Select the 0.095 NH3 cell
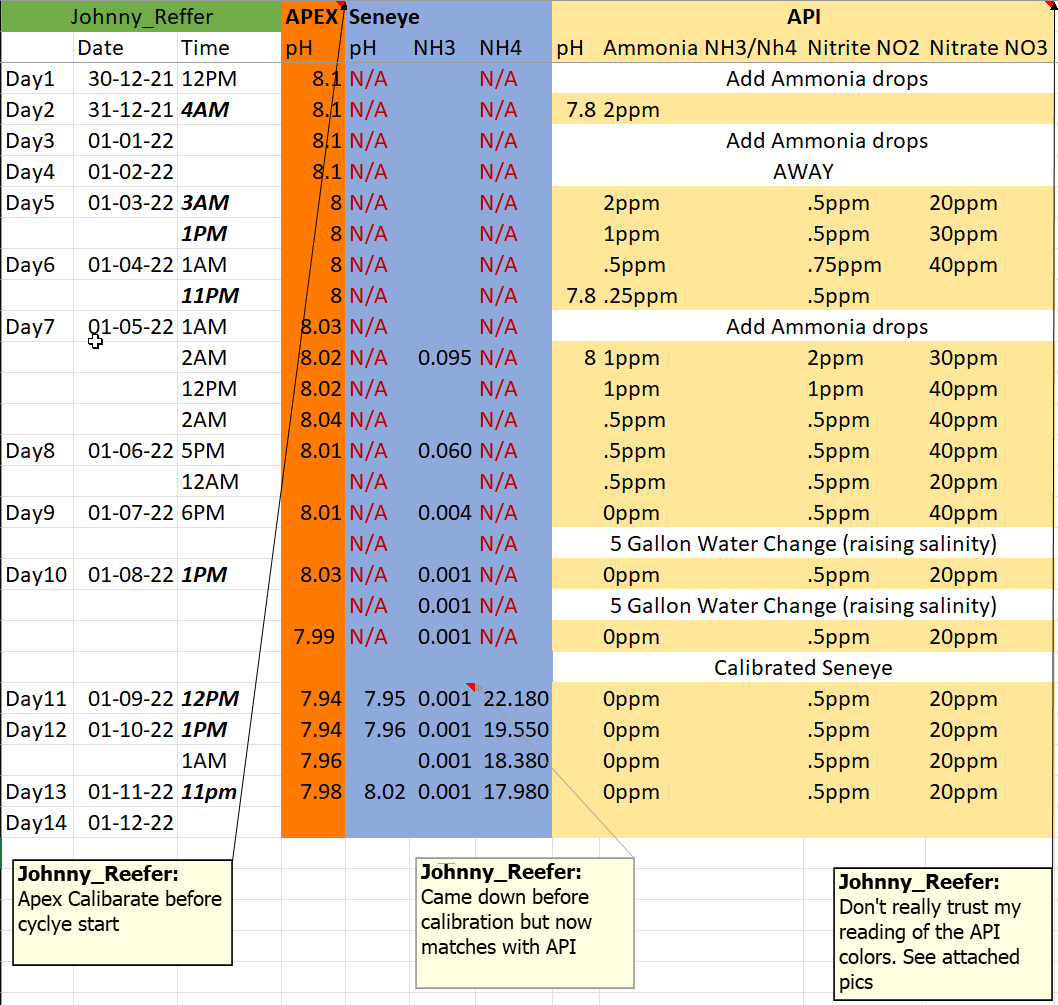Screen dimensions: 1058x1005 444,358
